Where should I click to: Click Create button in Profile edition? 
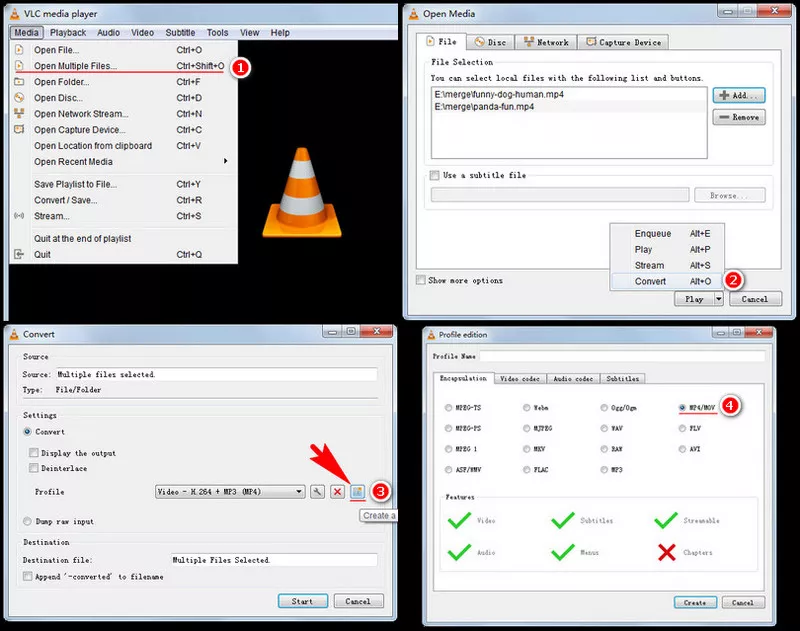(695, 602)
